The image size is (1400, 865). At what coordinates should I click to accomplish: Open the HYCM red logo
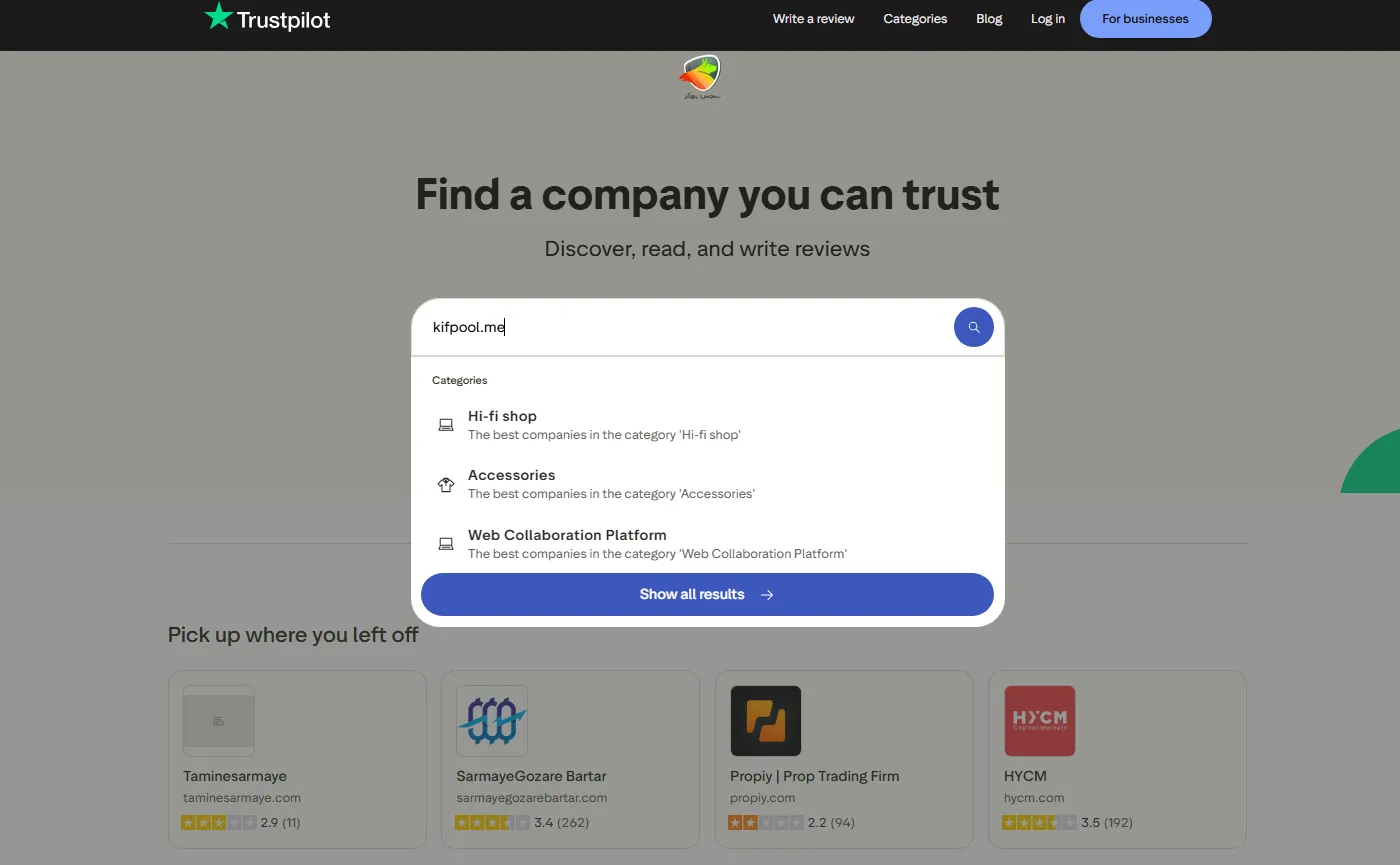coord(1039,721)
